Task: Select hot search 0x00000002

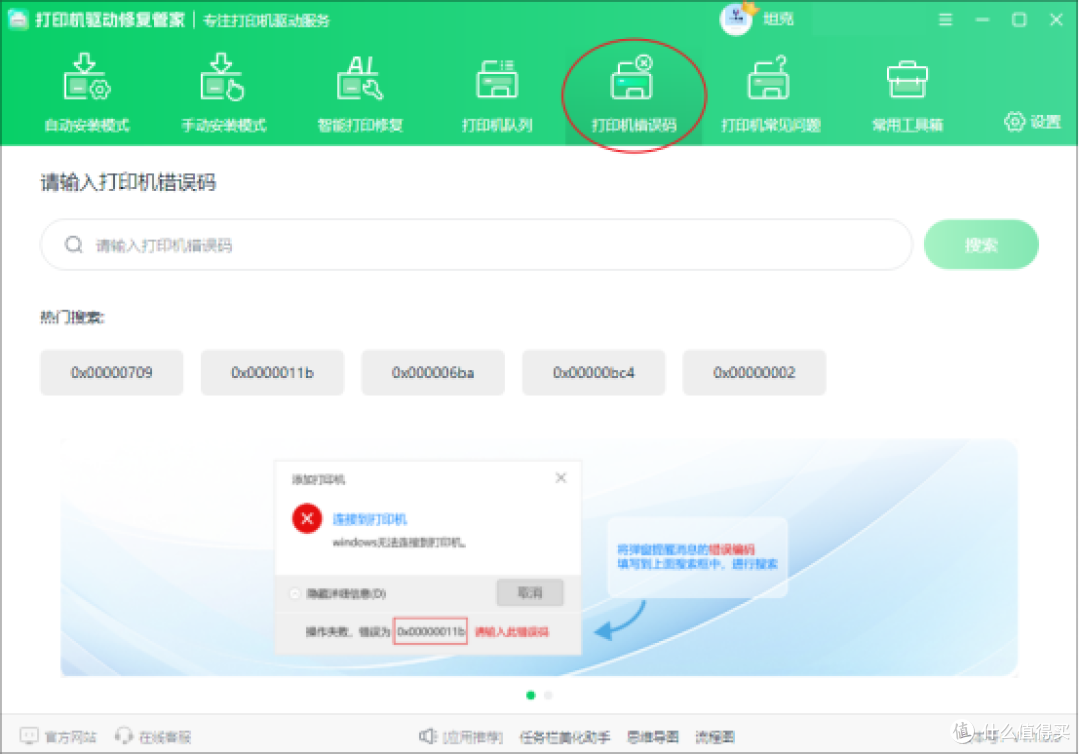Action: pos(754,373)
